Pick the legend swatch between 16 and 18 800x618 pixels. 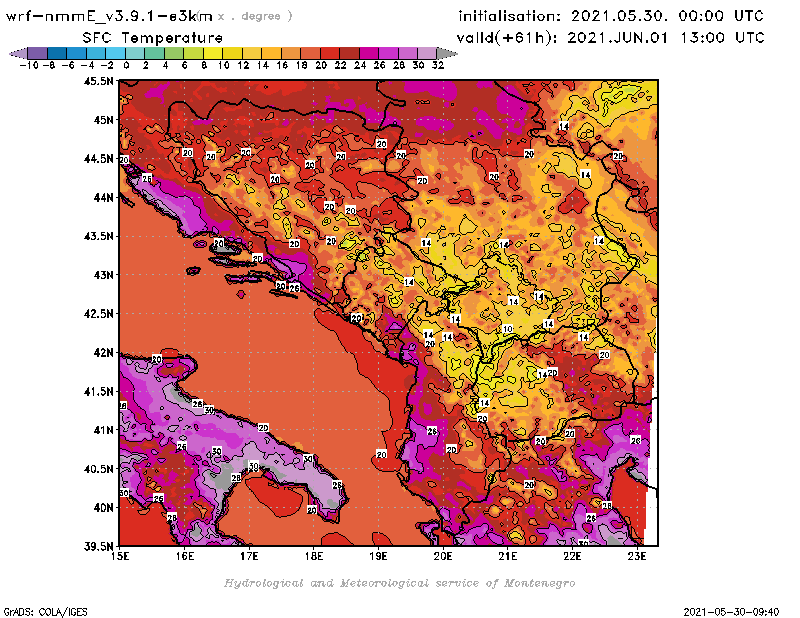click(x=290, y=53)
